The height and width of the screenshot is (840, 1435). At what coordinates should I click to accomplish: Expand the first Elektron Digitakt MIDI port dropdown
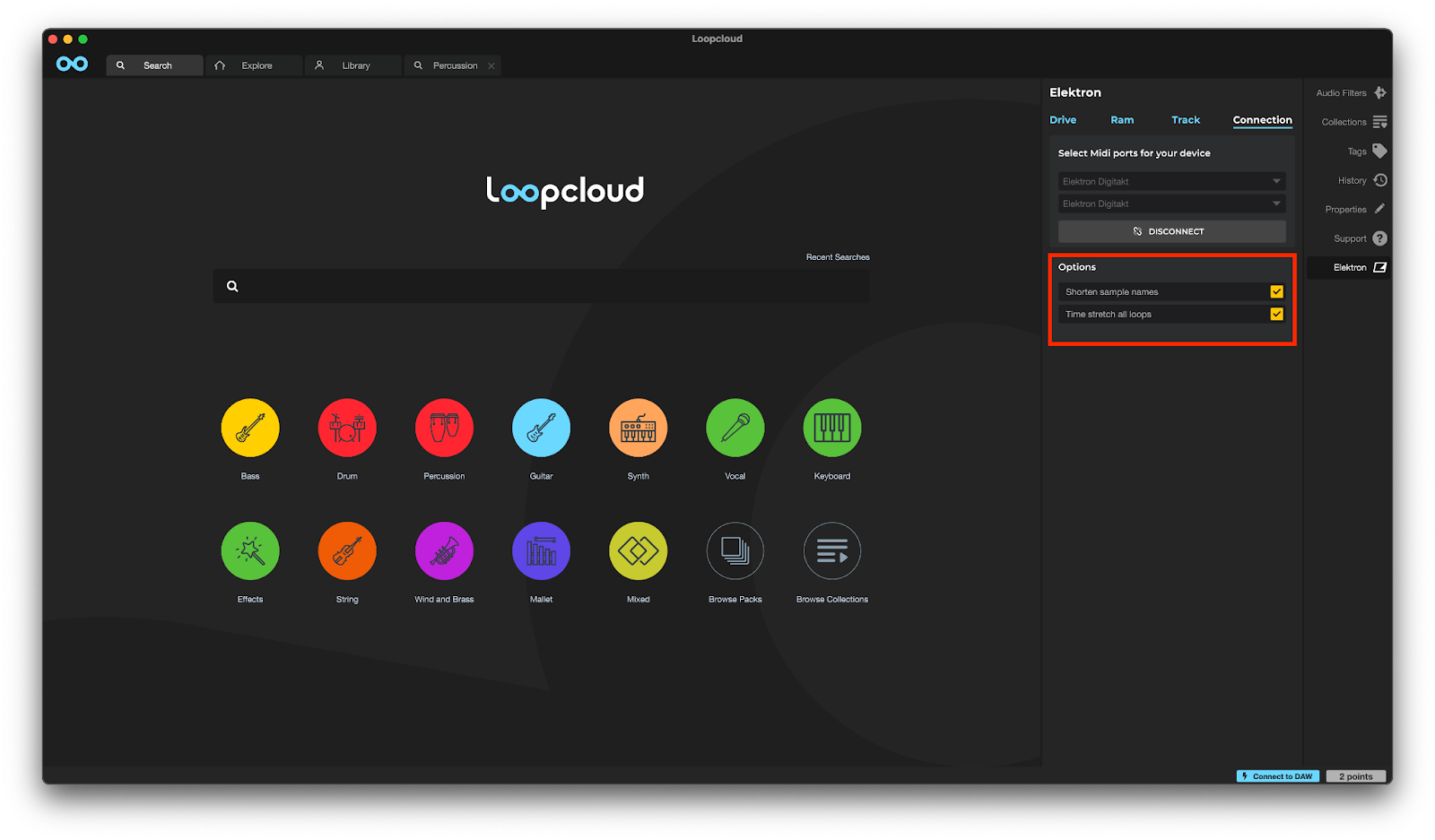pyautogui.click(x=1171, y=181)
